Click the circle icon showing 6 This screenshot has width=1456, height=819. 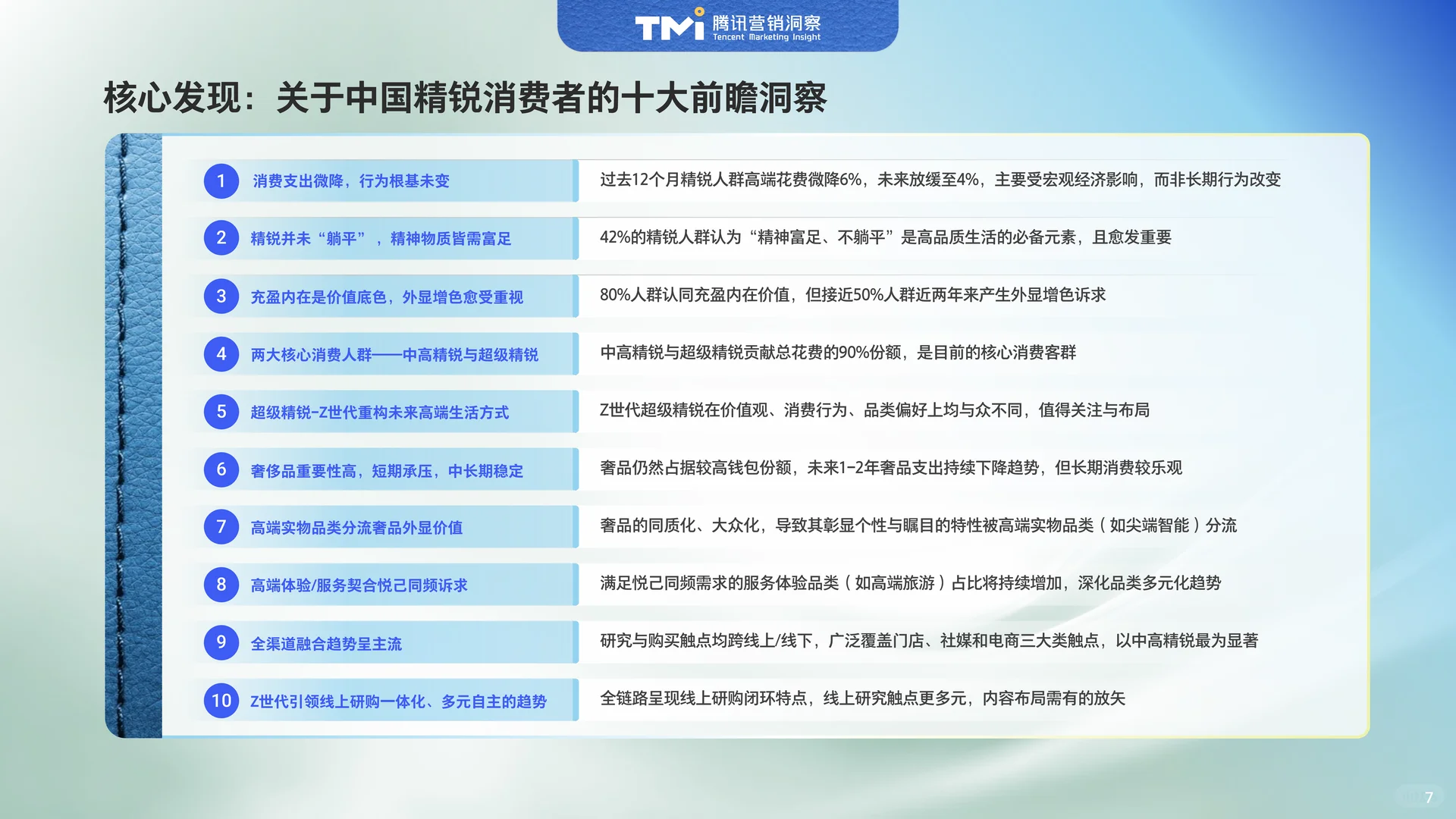tap(221, 469)
